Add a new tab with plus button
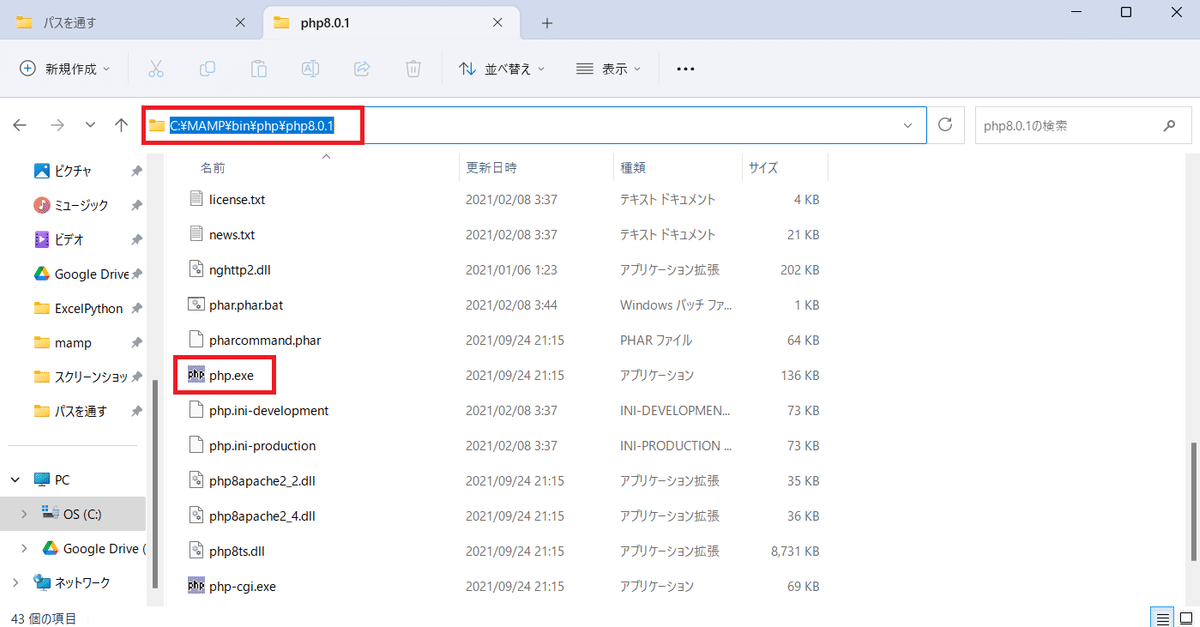The image size is (1200, 627). [547, 22]
